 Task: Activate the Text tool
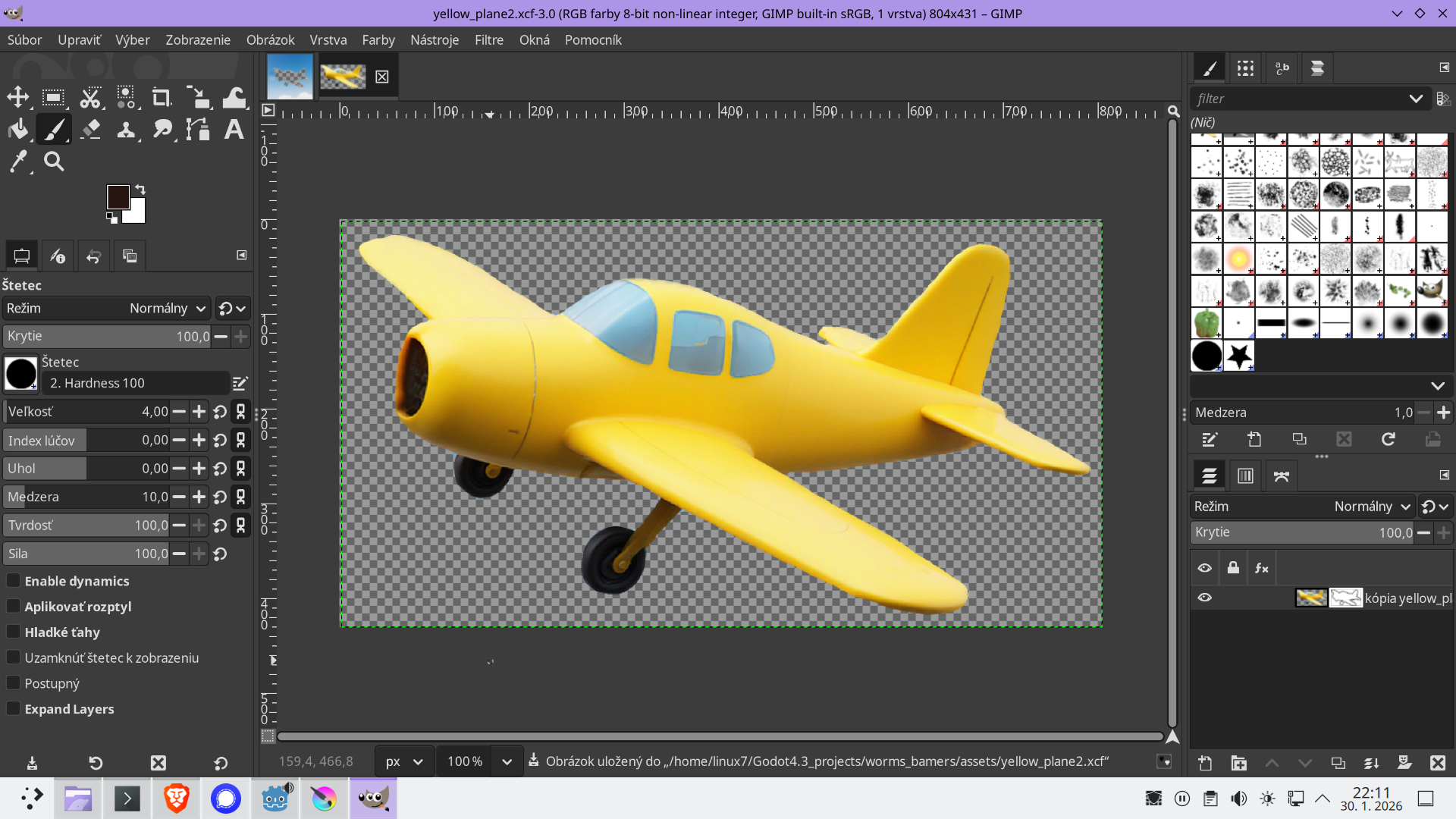pyautogui.click(x=234, y=129)
